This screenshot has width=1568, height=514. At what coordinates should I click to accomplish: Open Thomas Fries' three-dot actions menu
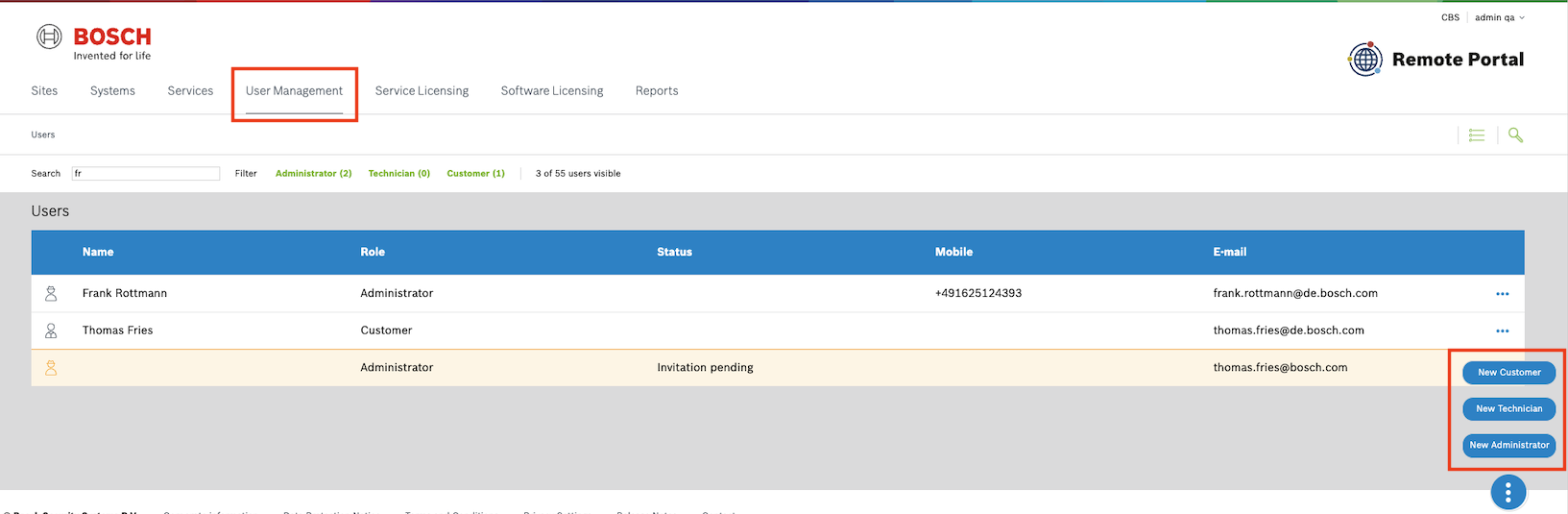point(1502,330)
